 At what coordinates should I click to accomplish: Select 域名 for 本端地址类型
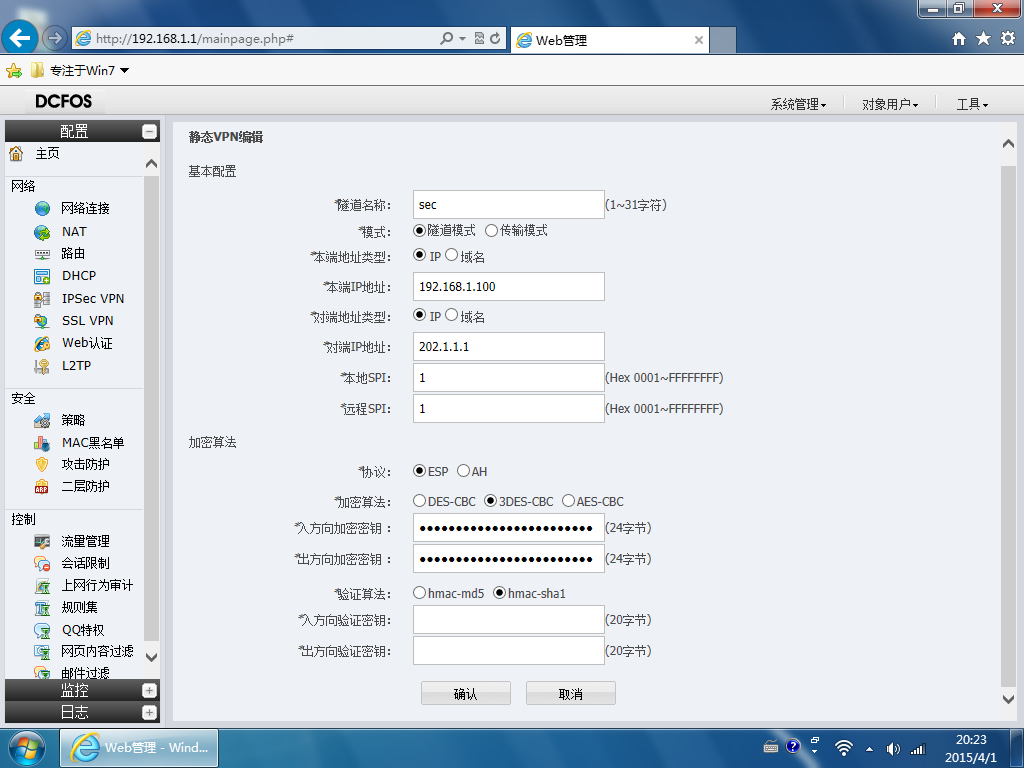451,255
